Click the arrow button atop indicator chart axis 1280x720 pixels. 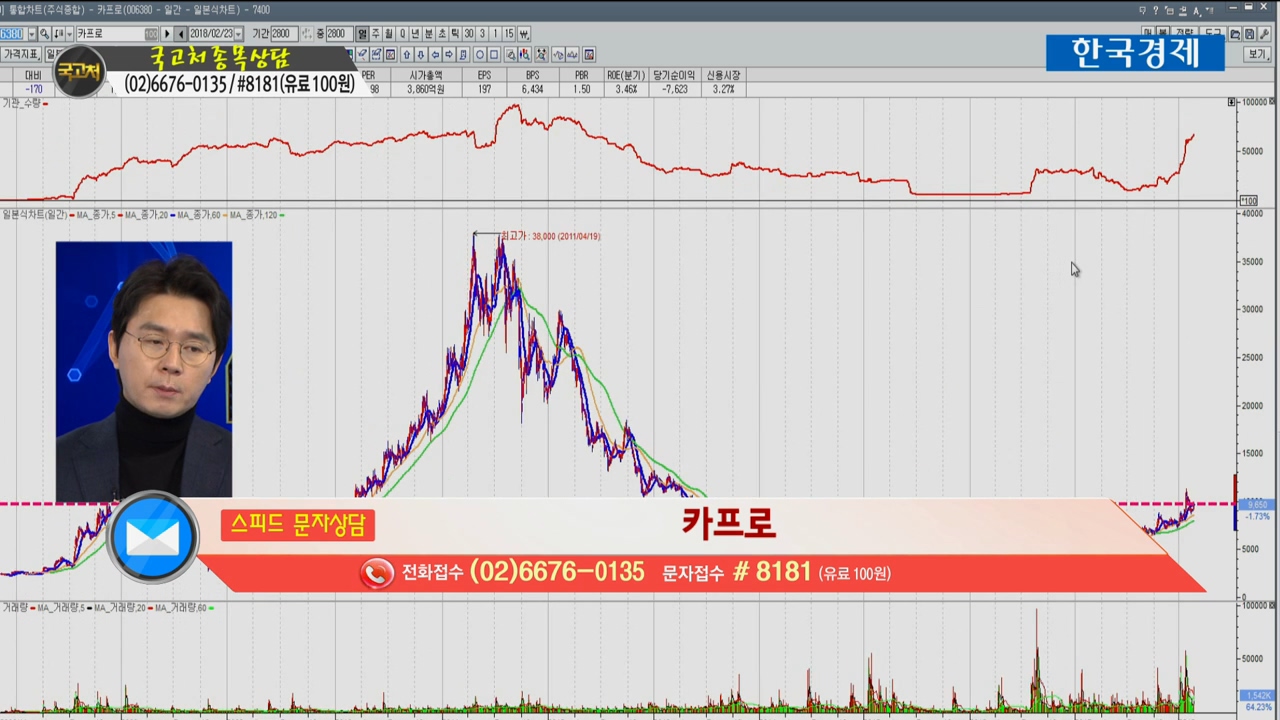pyautogui.click(x=1231, y=102)
